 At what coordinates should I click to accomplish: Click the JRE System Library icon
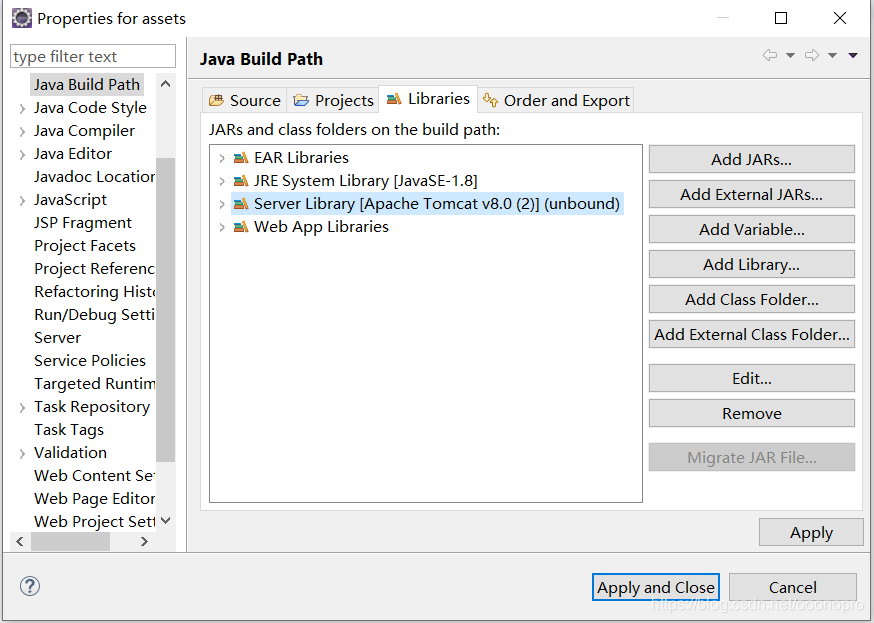[x=241, y=181]
